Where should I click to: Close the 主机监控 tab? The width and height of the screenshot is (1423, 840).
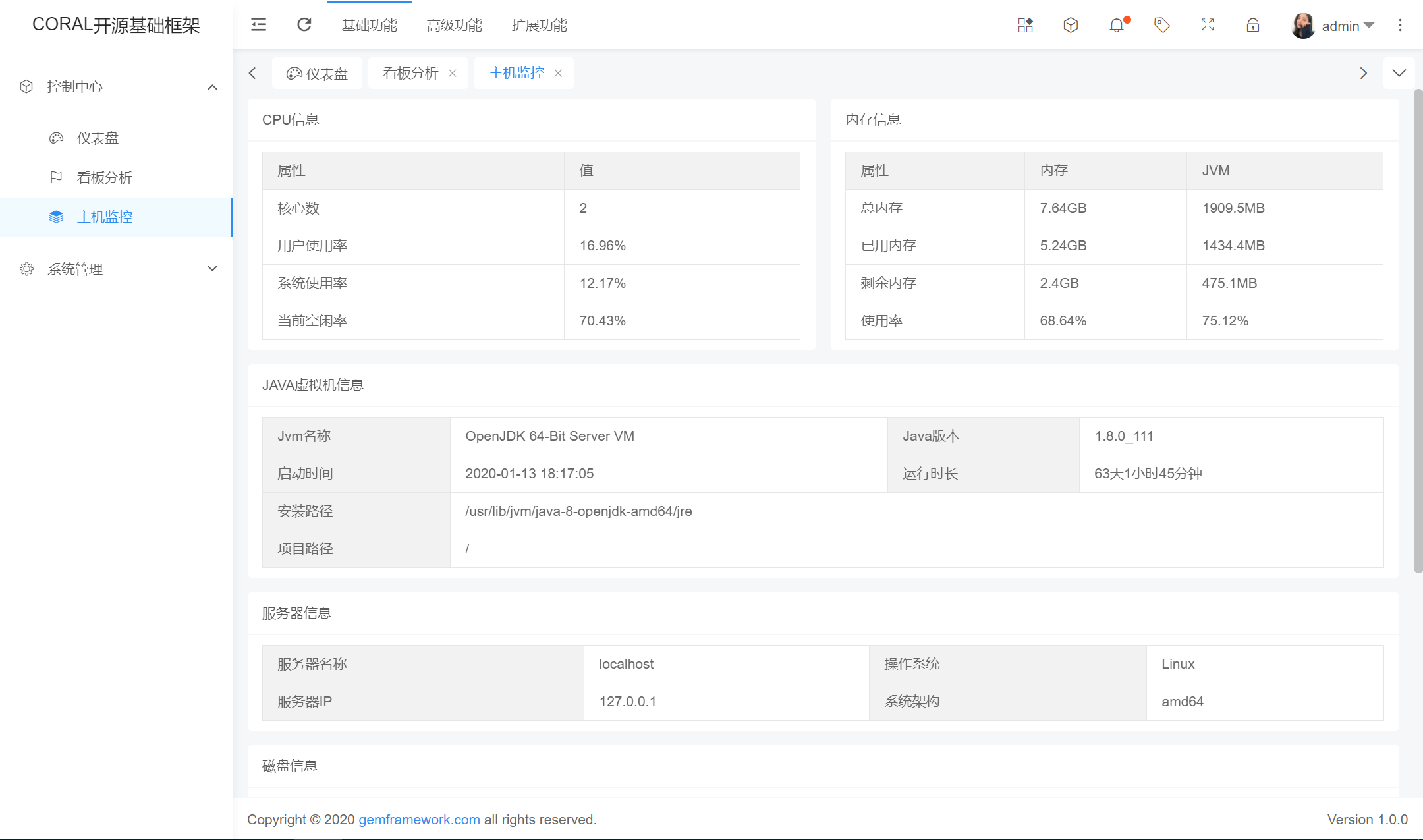pos(559,73)
